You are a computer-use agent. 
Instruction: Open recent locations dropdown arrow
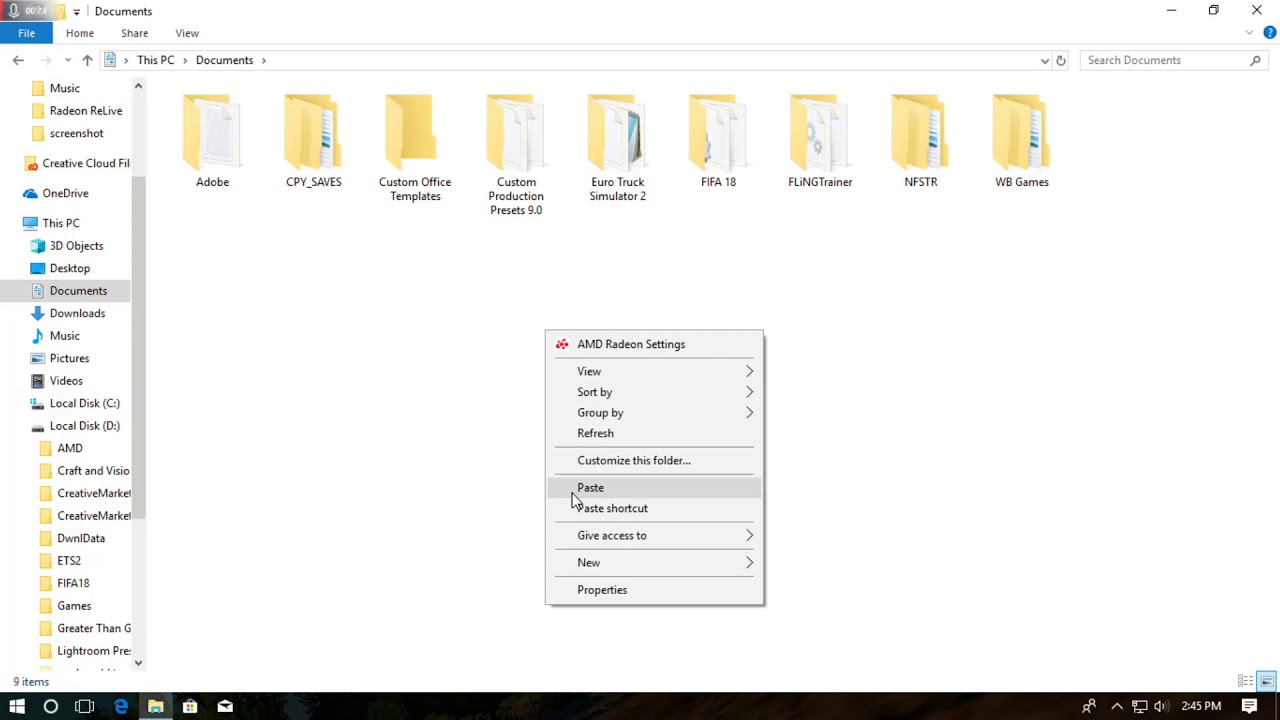(x=68, y=60)
